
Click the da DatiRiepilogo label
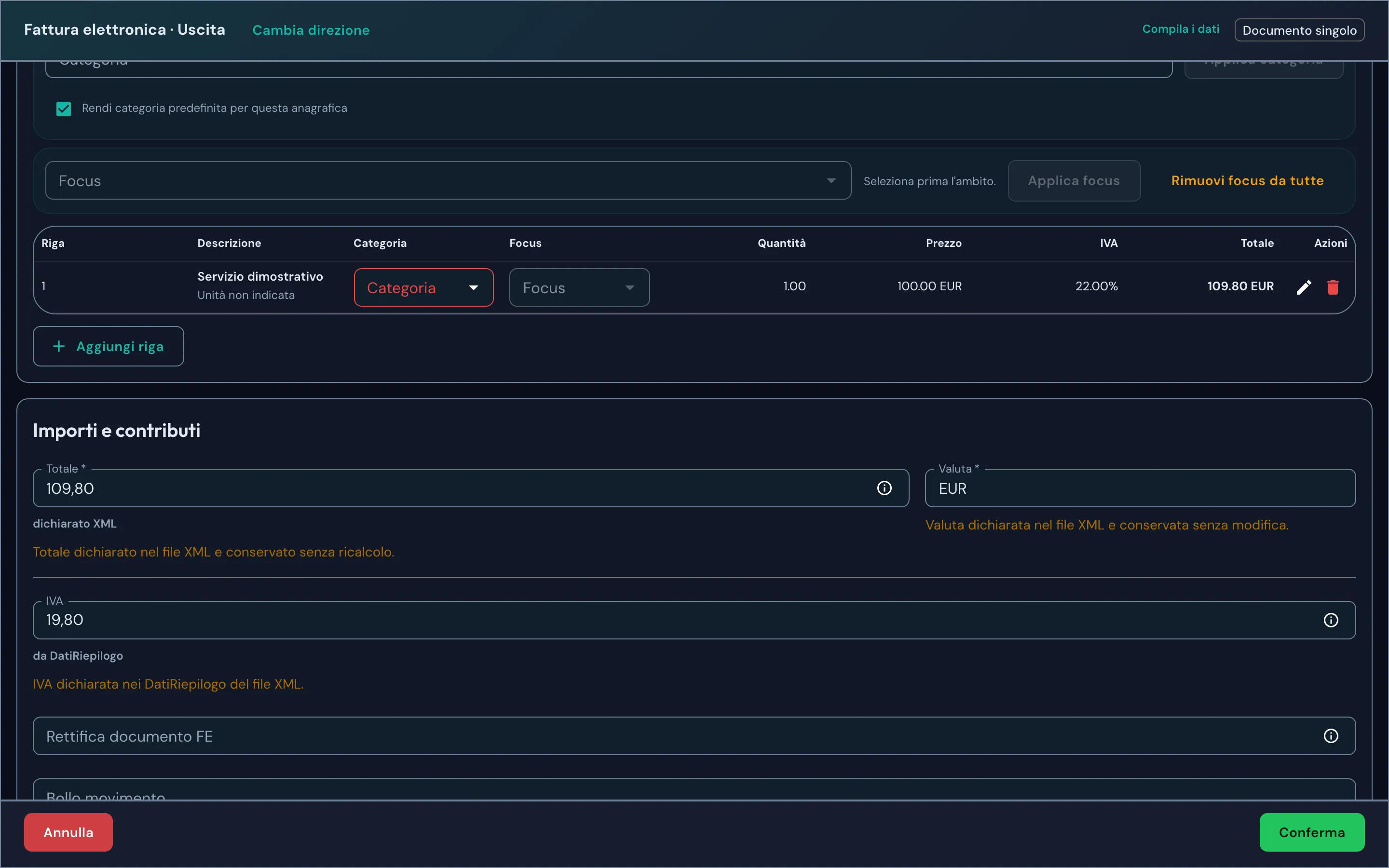click(x=78, y=656)
